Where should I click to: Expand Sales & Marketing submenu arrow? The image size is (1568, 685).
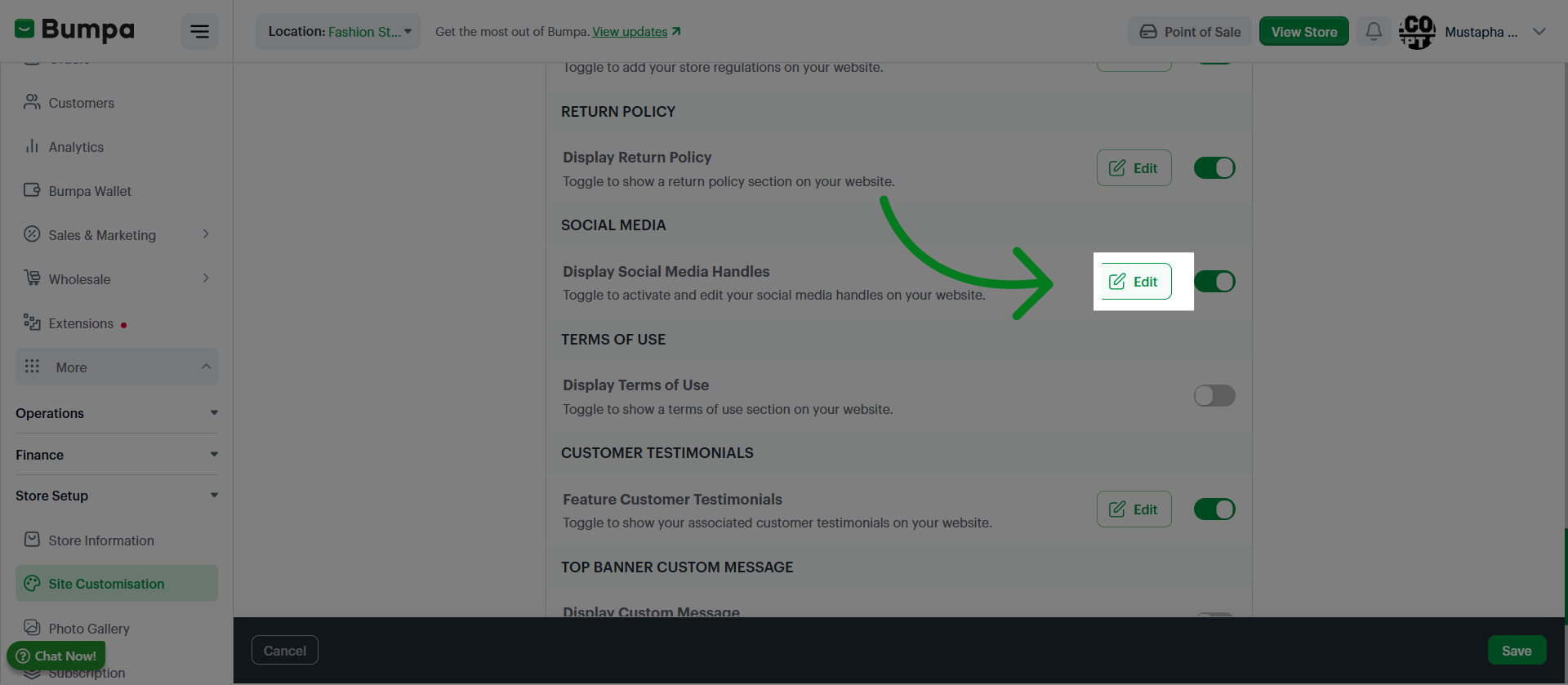coord(206,234)
